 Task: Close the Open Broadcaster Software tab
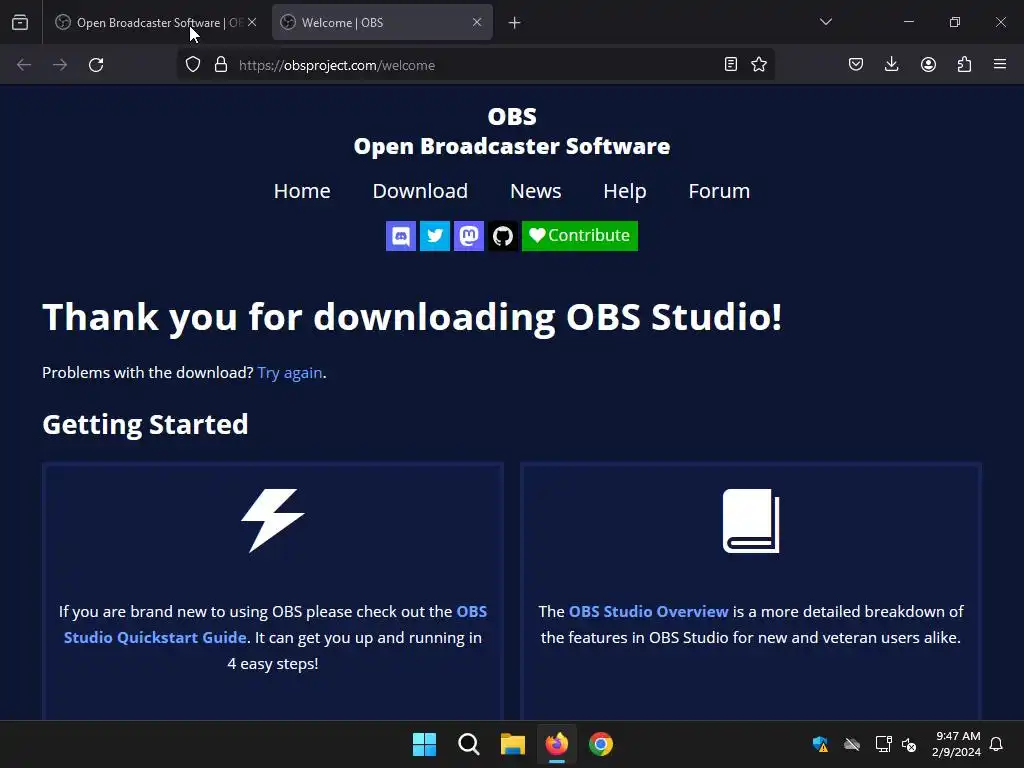[252, 22]
